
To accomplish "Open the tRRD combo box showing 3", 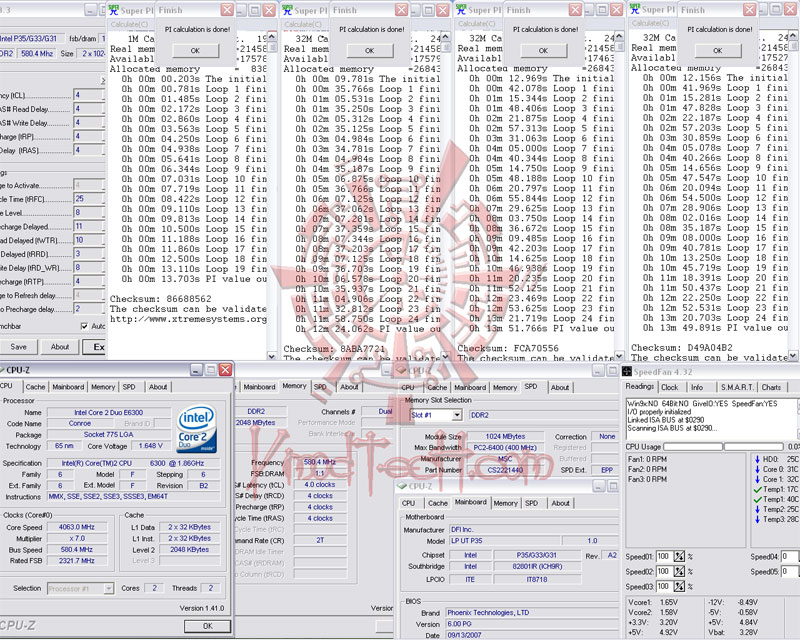I will click(89, 254).
